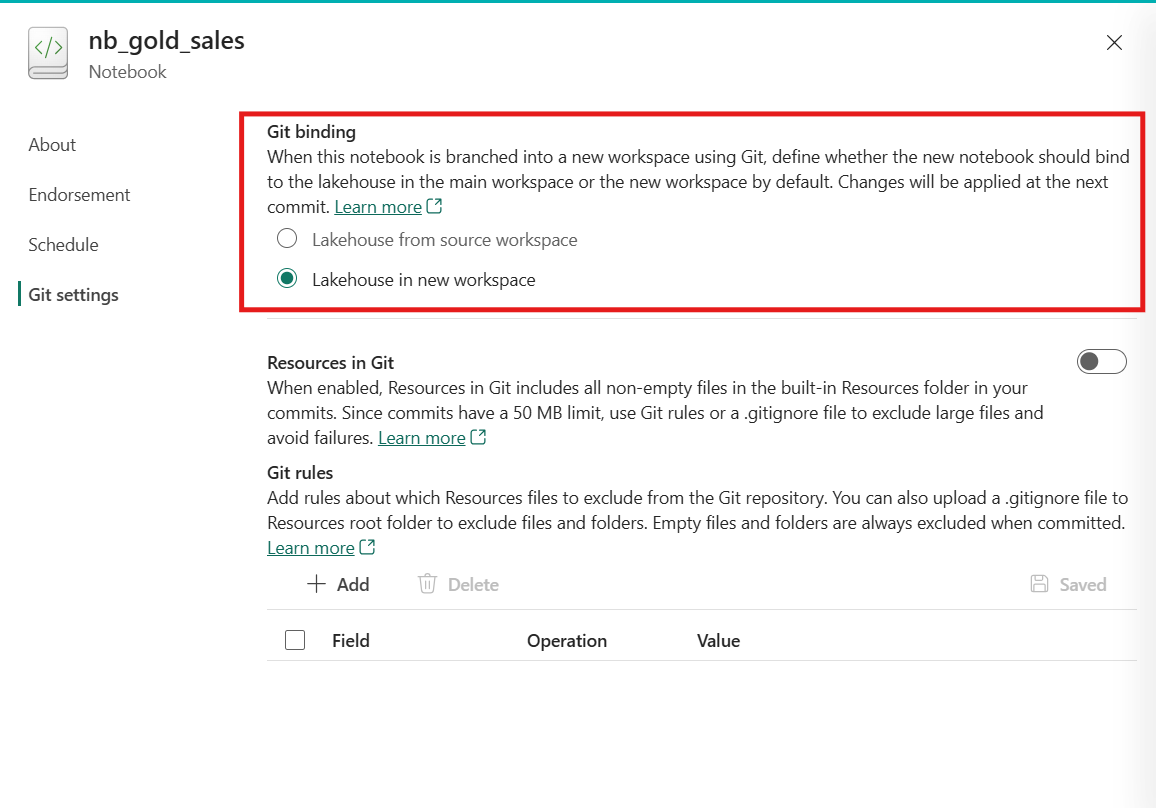1156x808 pixels.
Task: Click the Value column header
Action: coord(718,641)
